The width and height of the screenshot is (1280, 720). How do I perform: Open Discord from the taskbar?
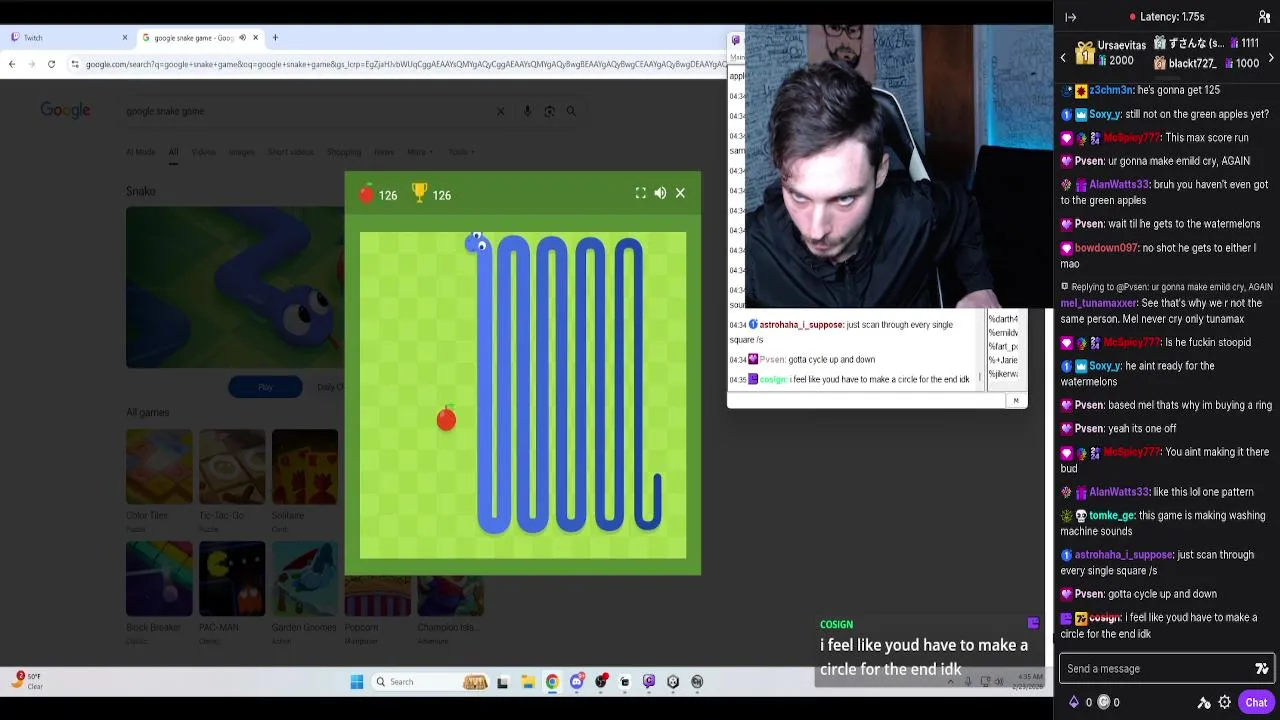click(577, 682)
